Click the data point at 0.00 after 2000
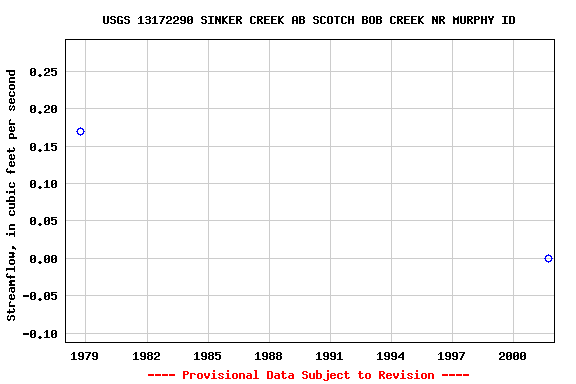This screenshot has height=384, width=576. click(548, 259)
